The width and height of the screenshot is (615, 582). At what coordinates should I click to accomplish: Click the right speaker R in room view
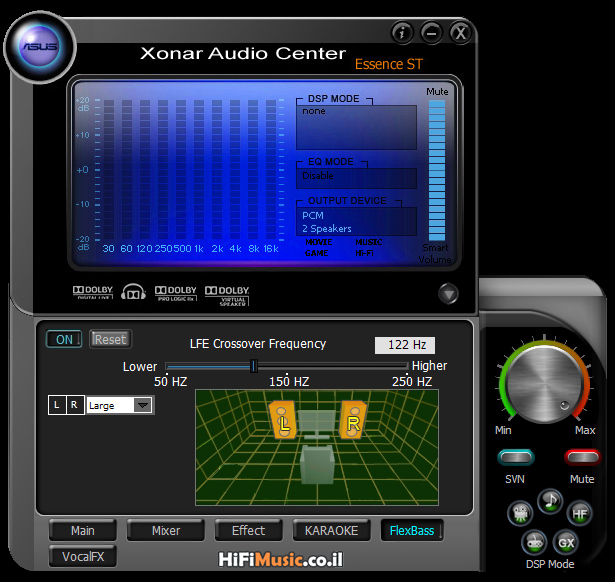353,419
